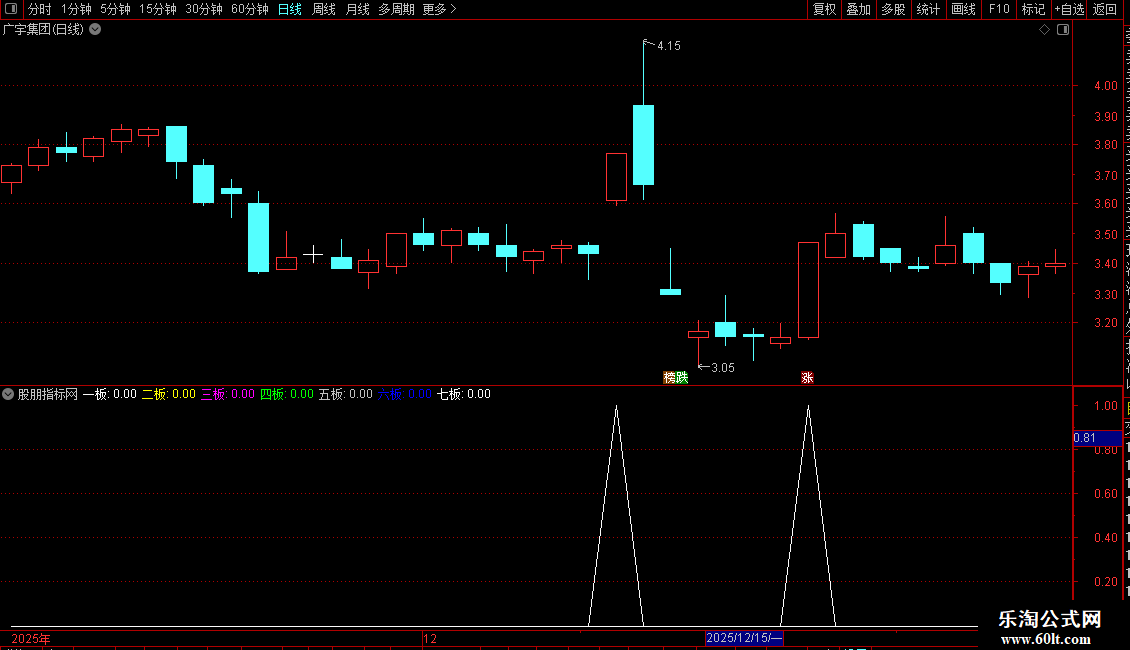The height and width of the screenshot is (650, 1130).
Task: Click the blue 六板: 0.00 value
Action: (405, 394)
